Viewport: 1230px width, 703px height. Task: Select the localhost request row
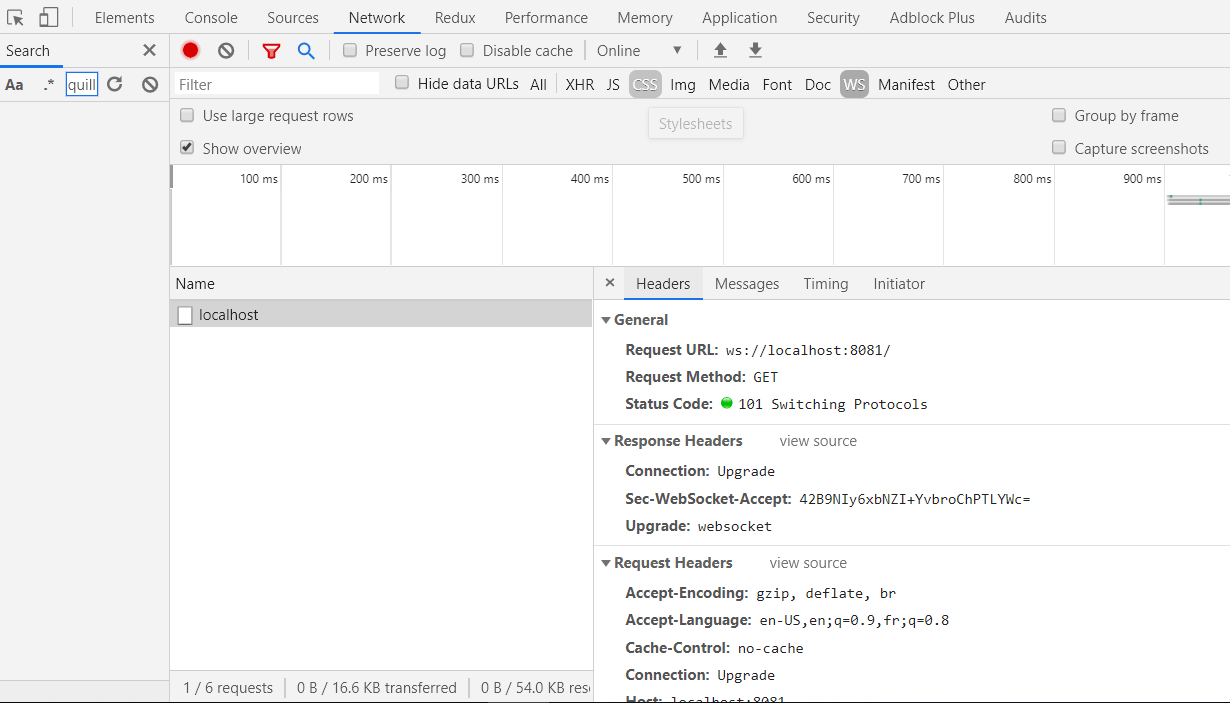[381, 315]
